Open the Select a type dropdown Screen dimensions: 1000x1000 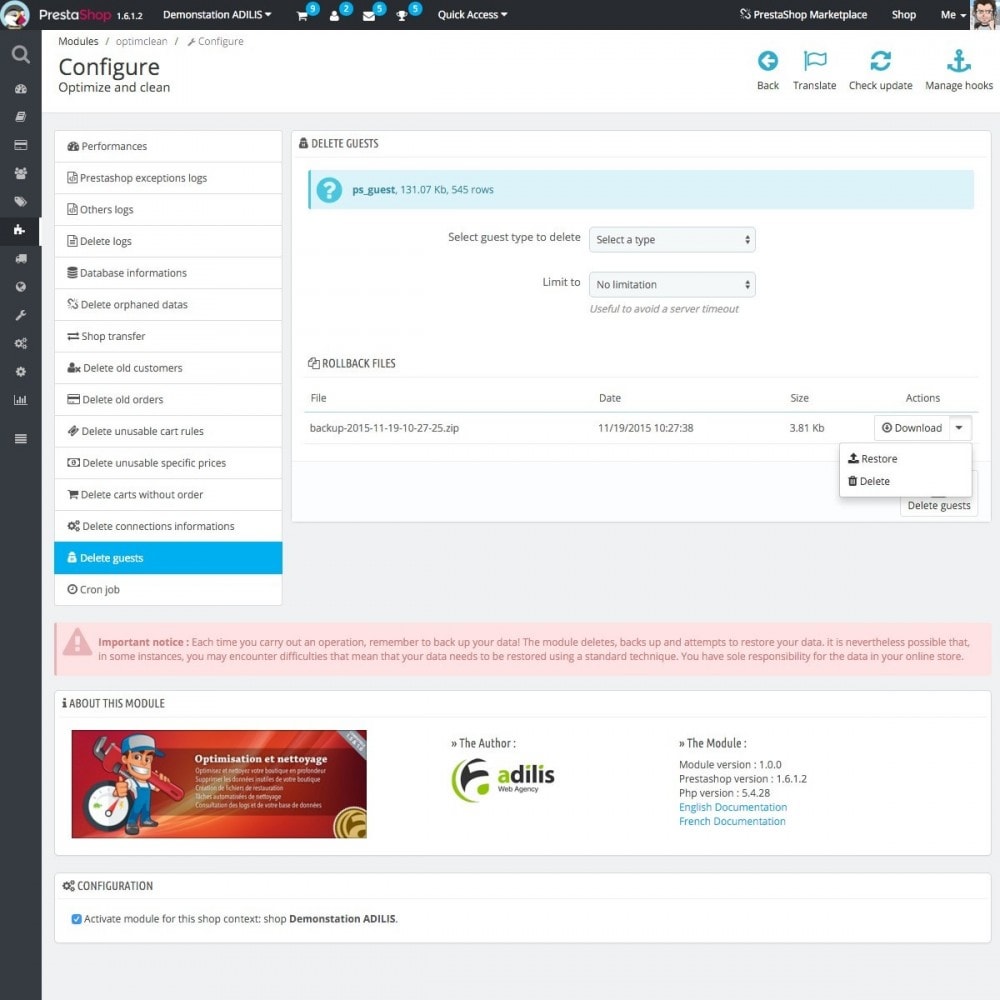click(x=672, y=240)
